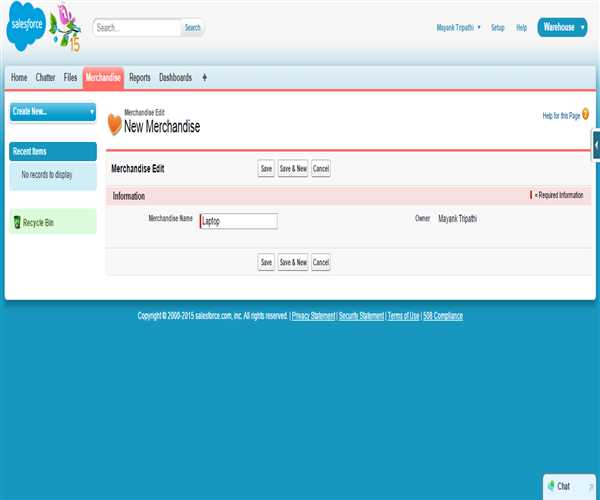Screen dimensions: 600x500
Task: Open the Chat widget icon
Action: 551,486
